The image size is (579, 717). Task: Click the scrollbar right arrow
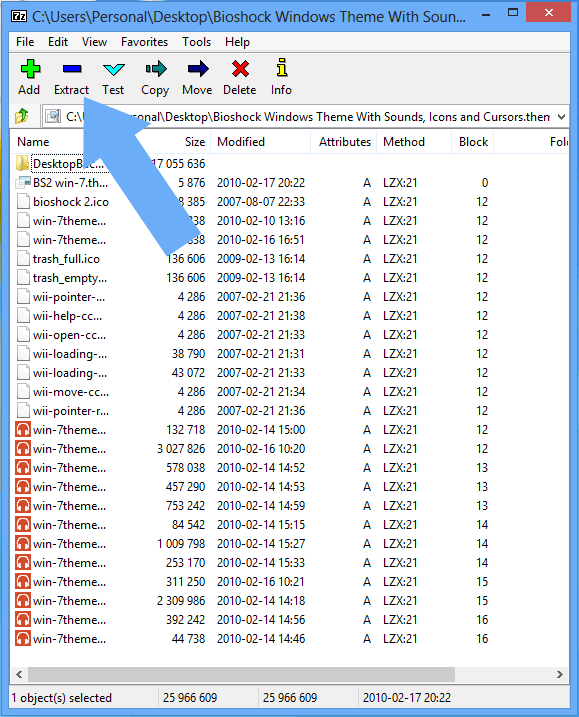(x=560, y=674)
